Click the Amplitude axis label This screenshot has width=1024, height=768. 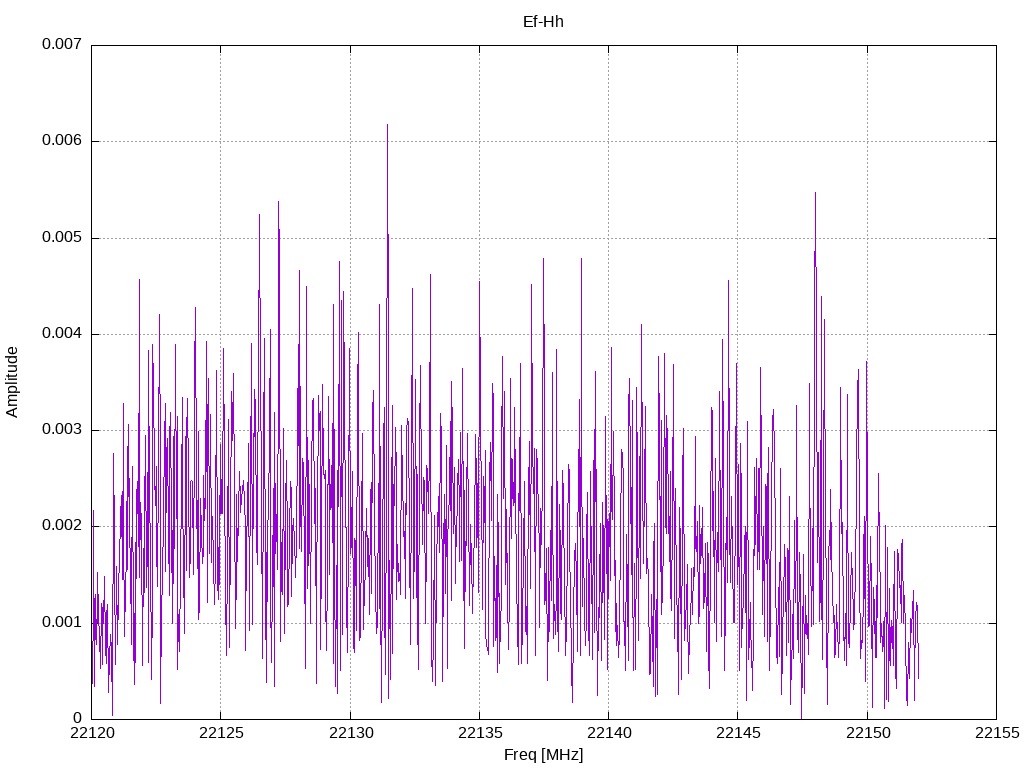pos(12,382)
